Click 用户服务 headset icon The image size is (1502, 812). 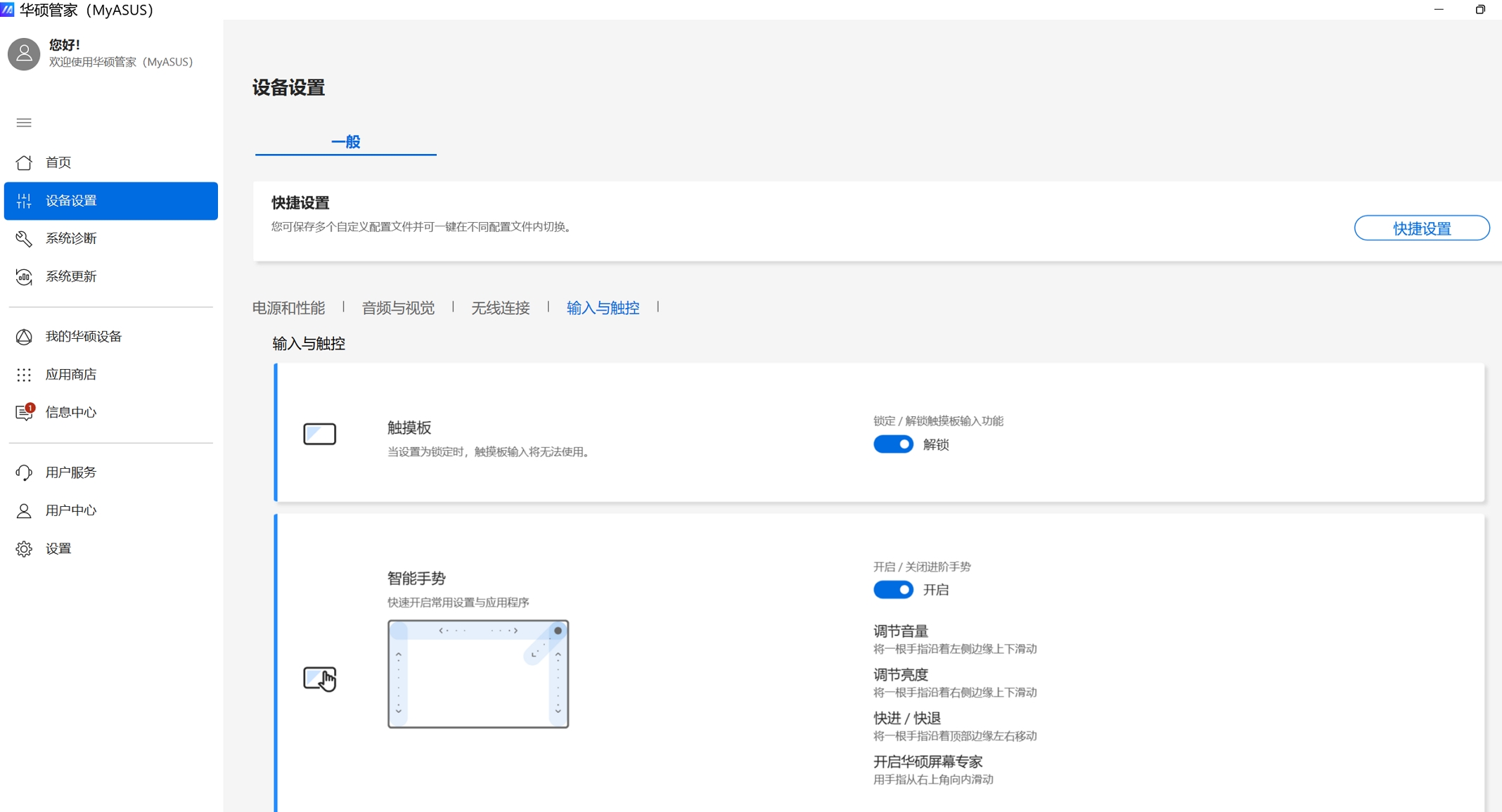[24, 472]
